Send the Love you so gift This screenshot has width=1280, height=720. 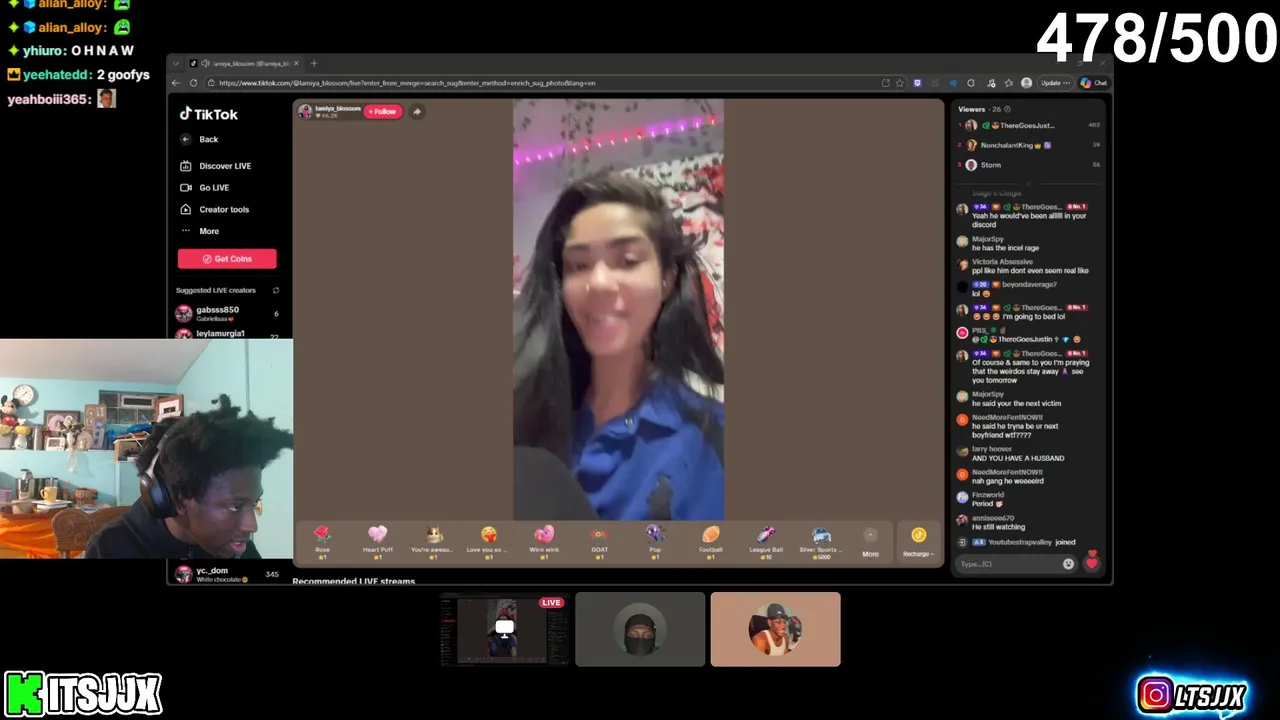click(x=488, y=541)
